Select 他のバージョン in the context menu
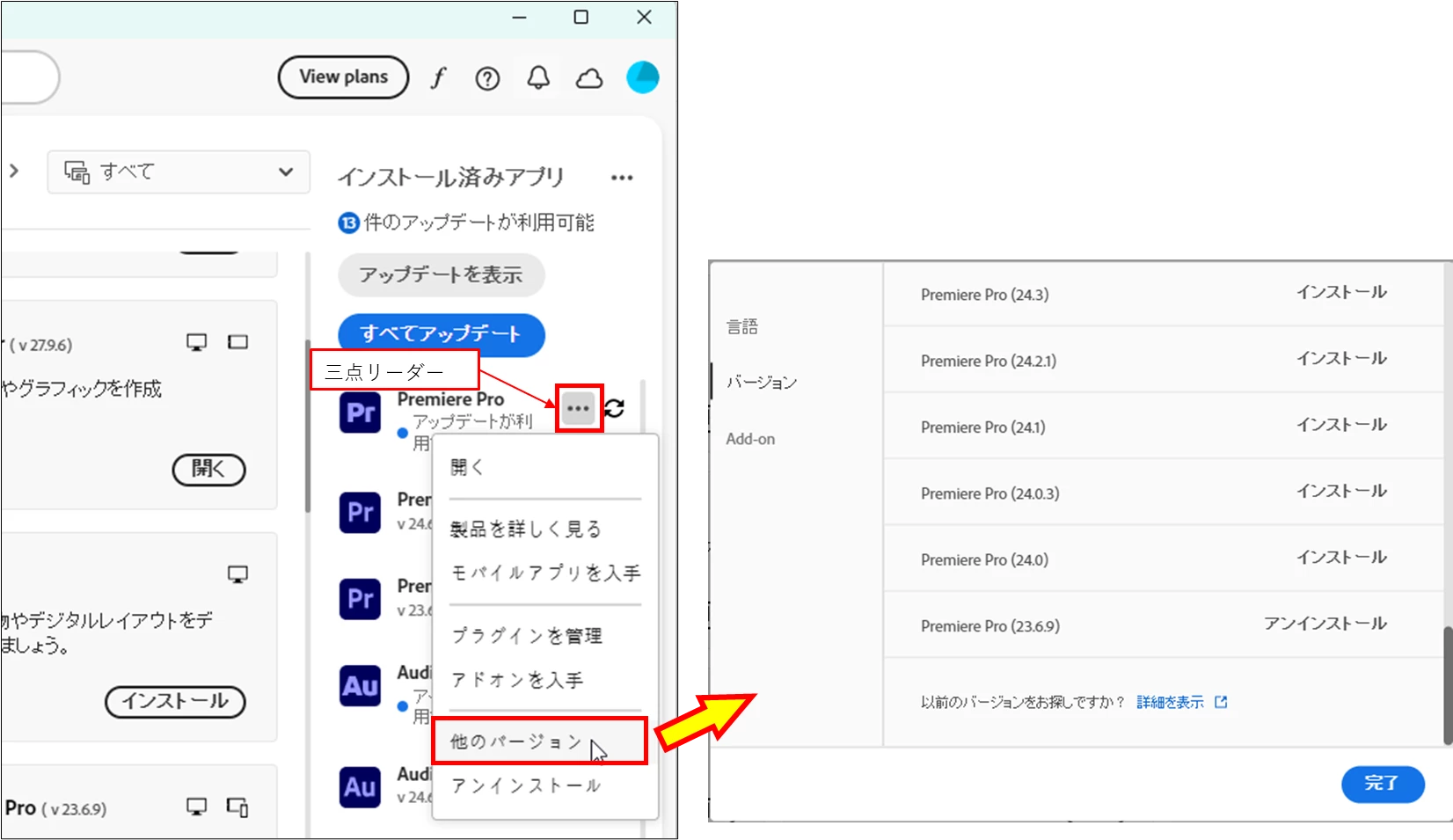Viewport: 1453px width, 840px height. [x=540, y=741]
